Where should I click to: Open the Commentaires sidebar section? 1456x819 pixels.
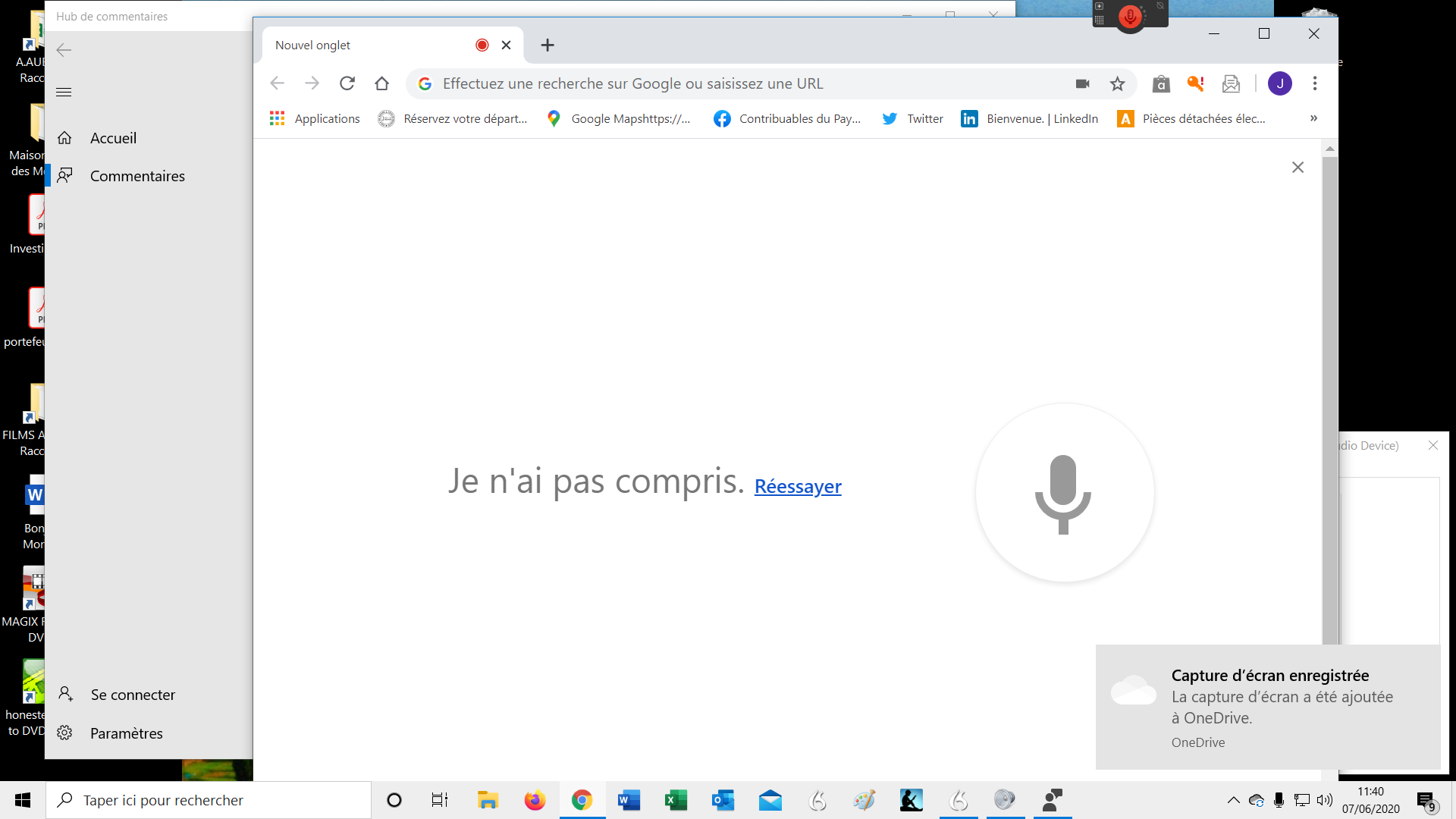click(137, 176)
